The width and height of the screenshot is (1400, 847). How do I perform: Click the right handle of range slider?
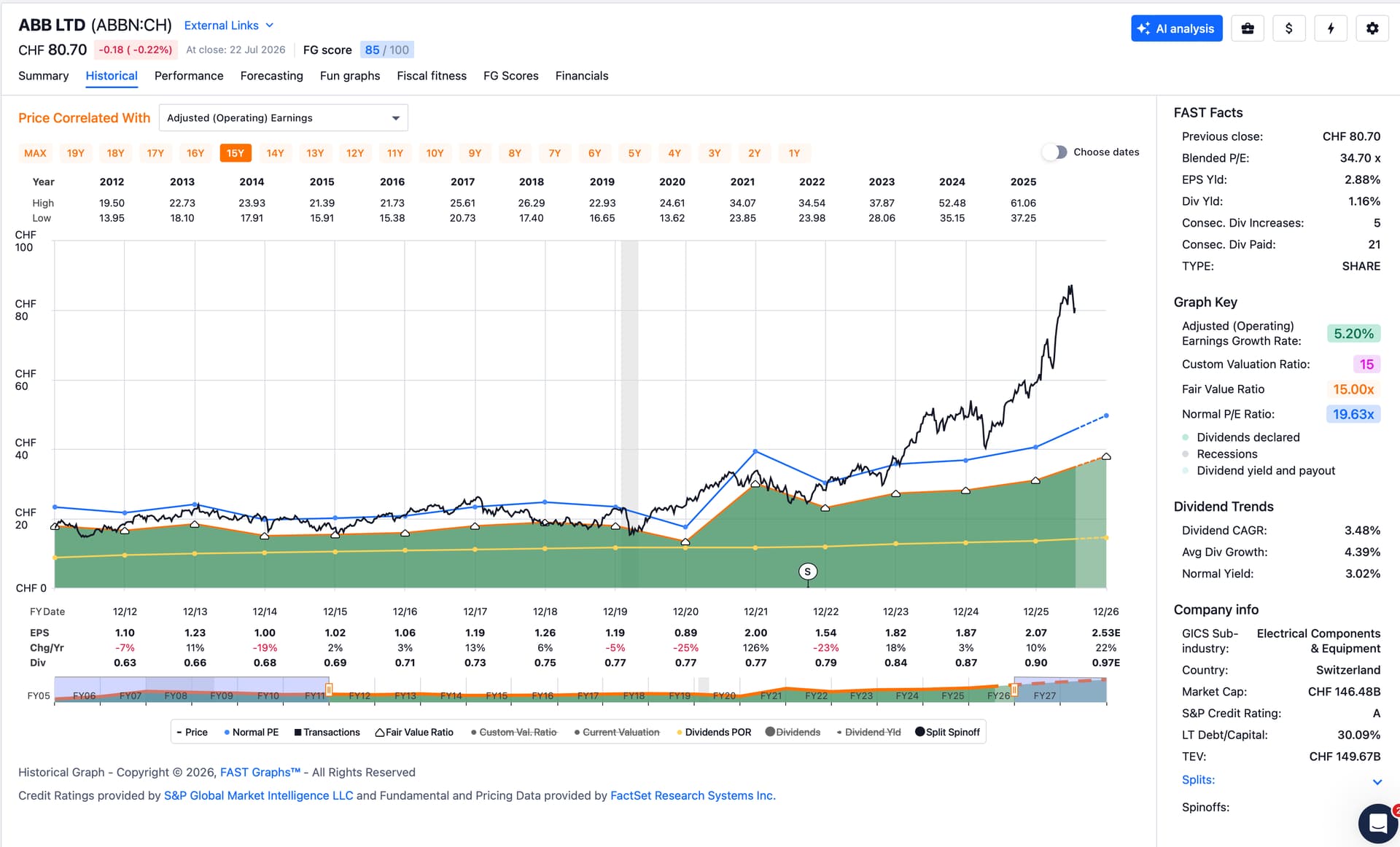(1014, 689)
